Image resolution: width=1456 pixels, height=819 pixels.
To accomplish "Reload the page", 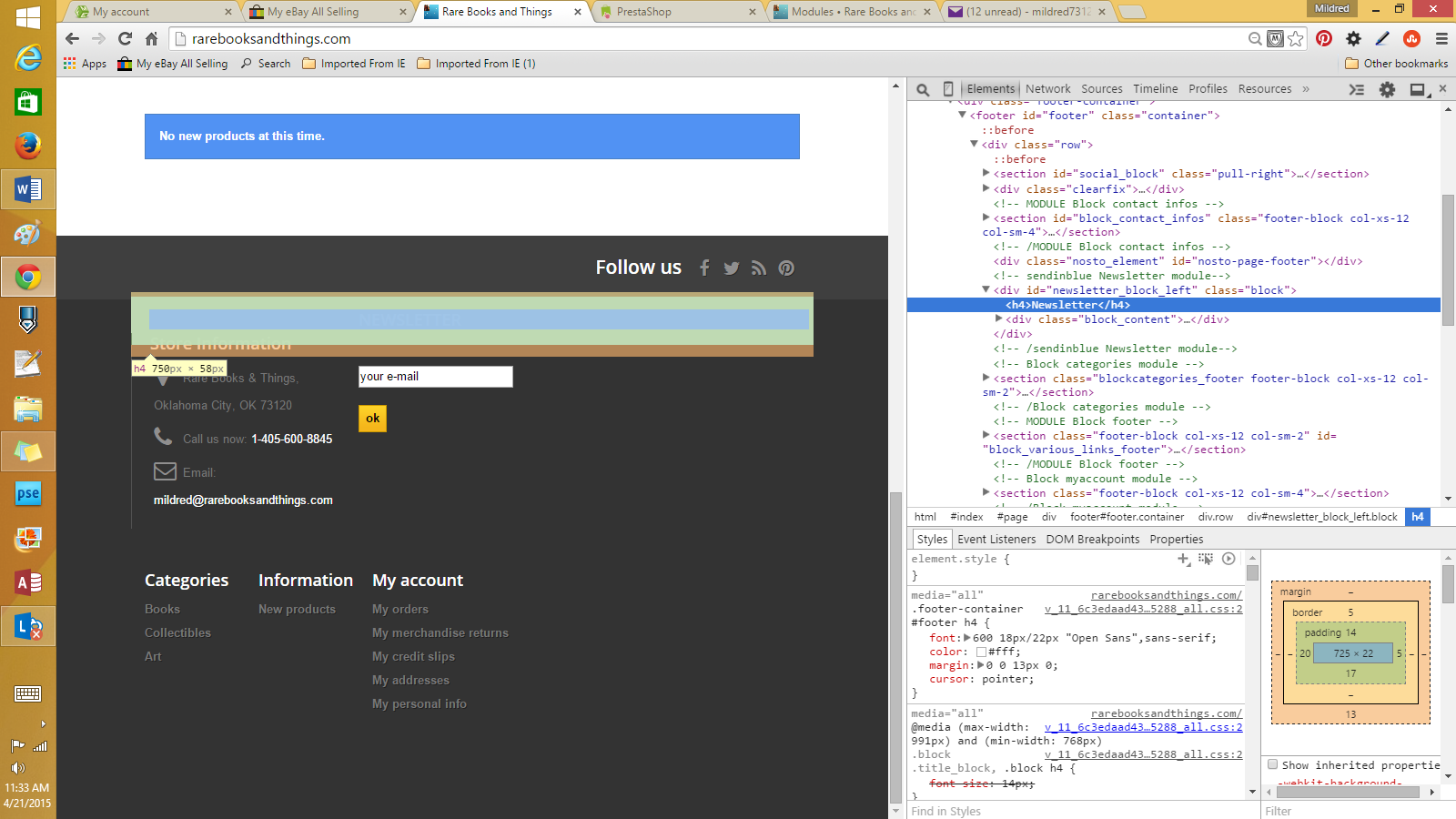I will coord(126,38).
